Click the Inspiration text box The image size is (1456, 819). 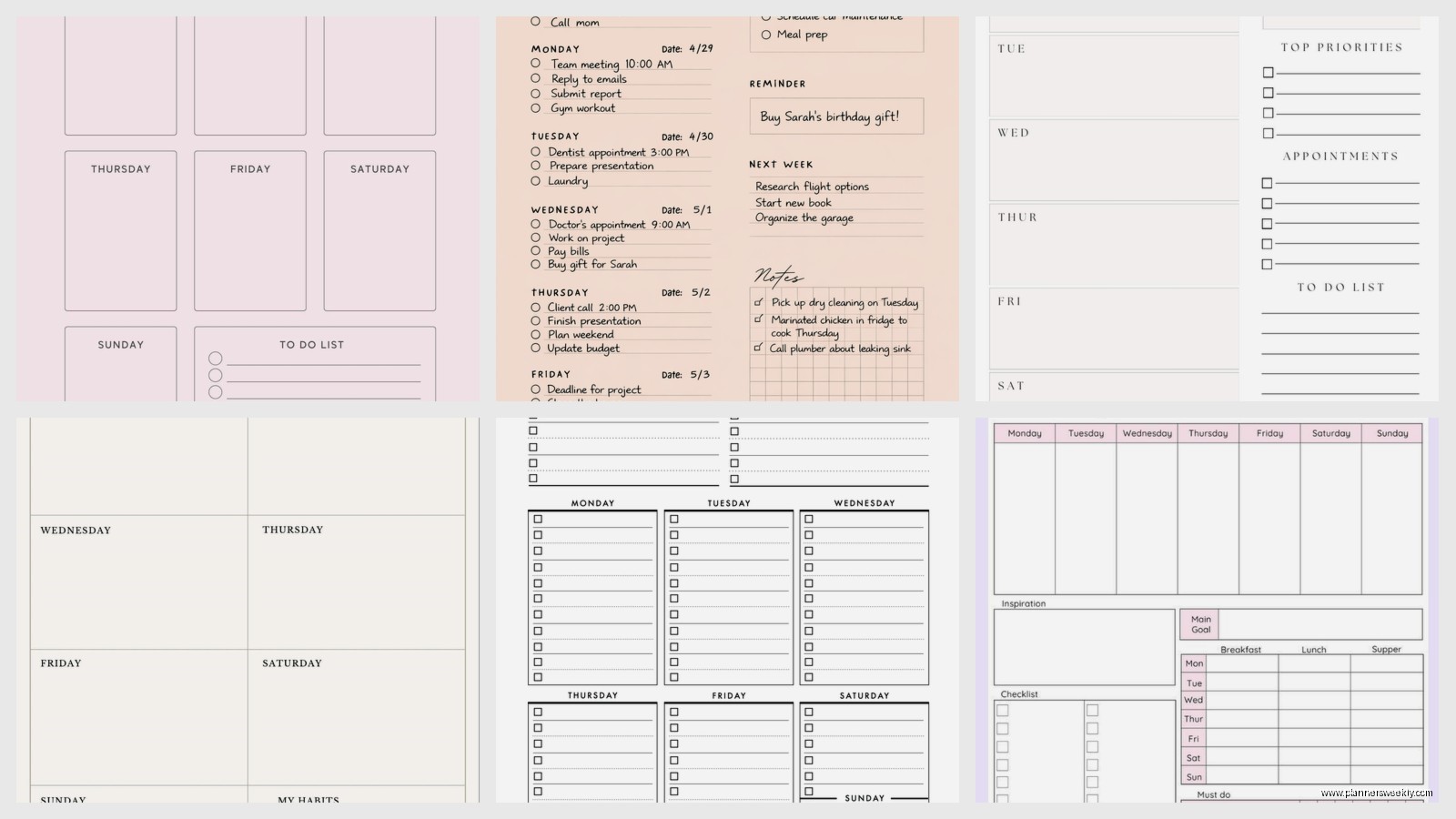1083,648
